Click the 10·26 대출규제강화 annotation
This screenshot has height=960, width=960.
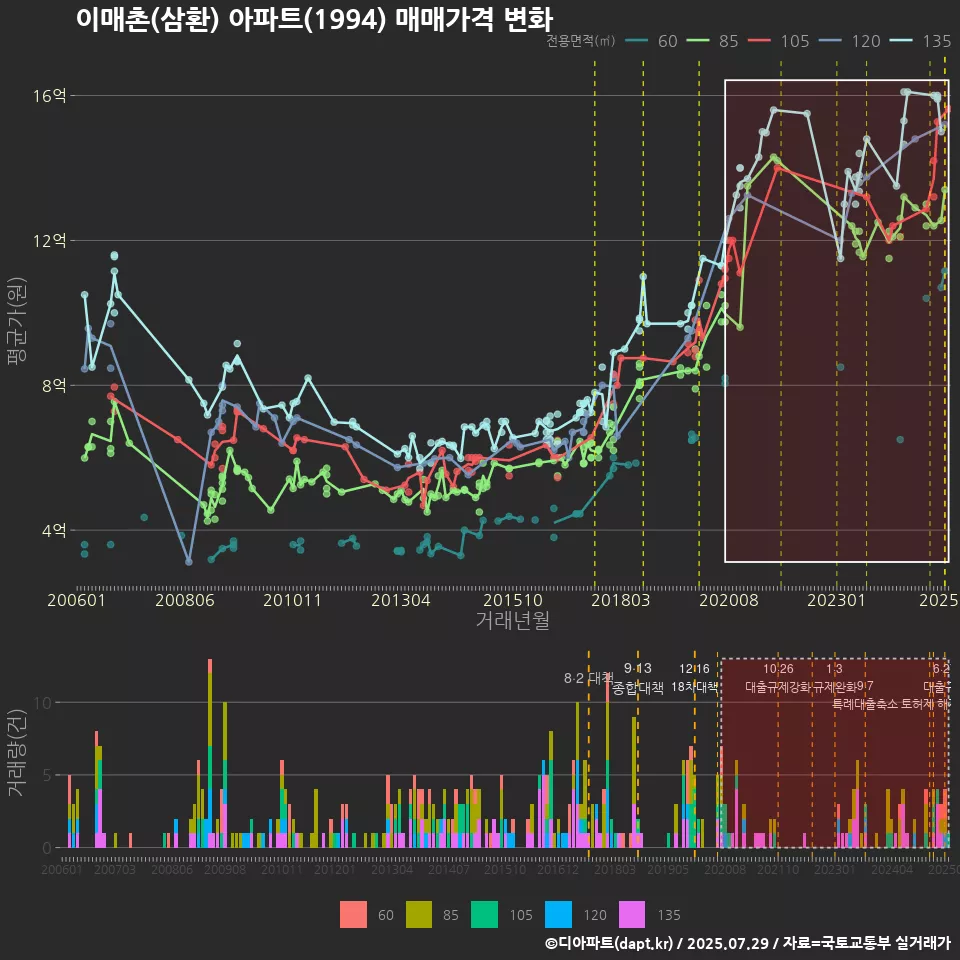(x=778, y=678)
